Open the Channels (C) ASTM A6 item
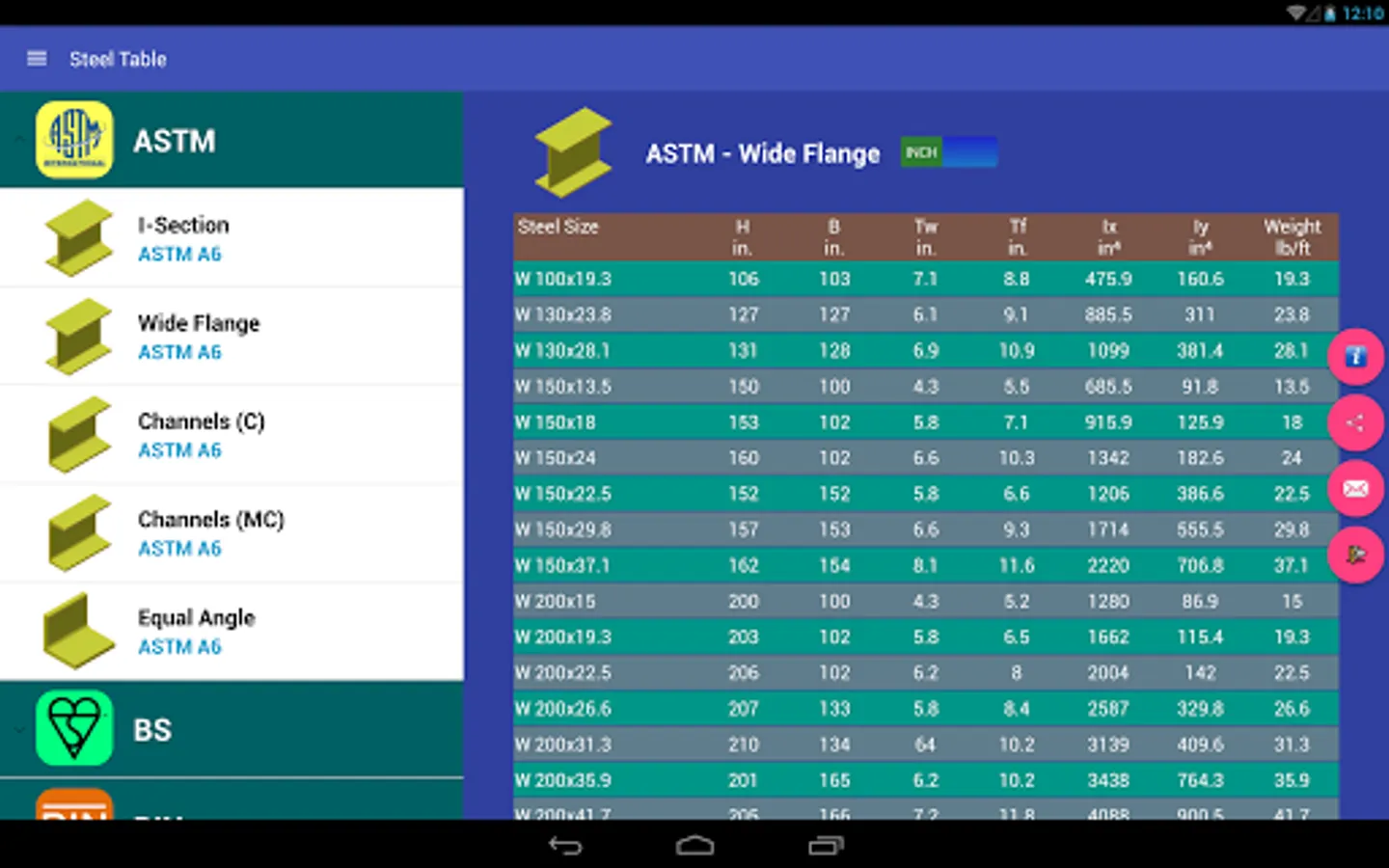 coord(231,435)
